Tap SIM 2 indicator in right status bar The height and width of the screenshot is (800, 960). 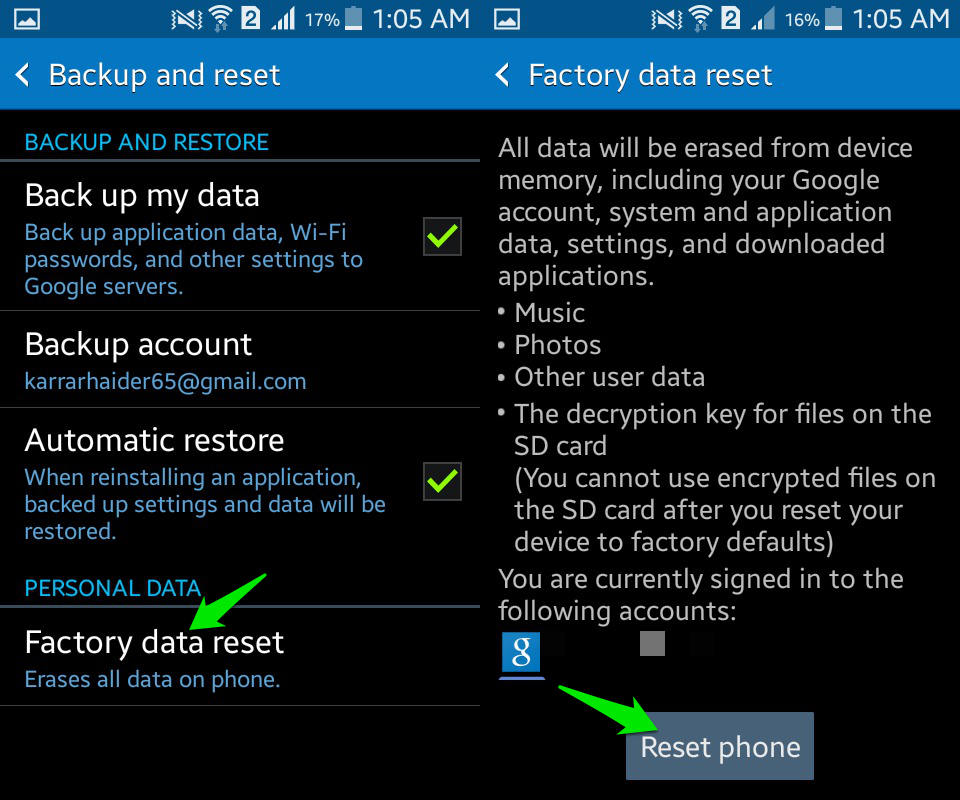coord(731,19)
